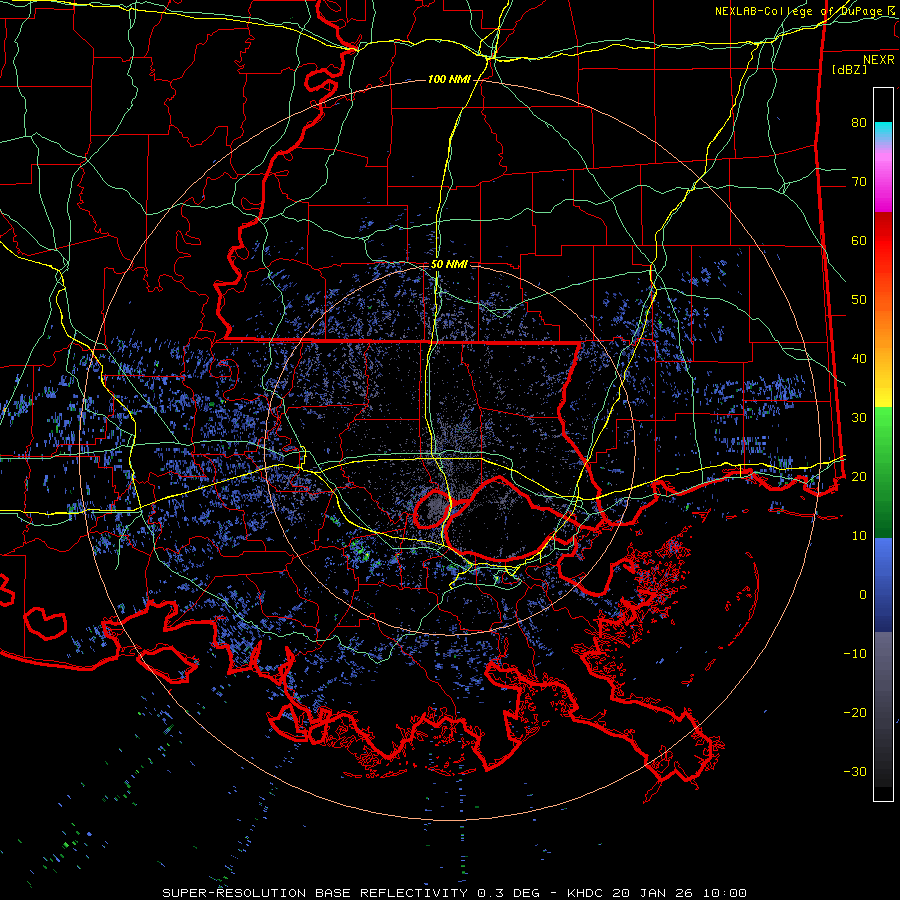Click the 100 NMI range ring label

[449, 79]
